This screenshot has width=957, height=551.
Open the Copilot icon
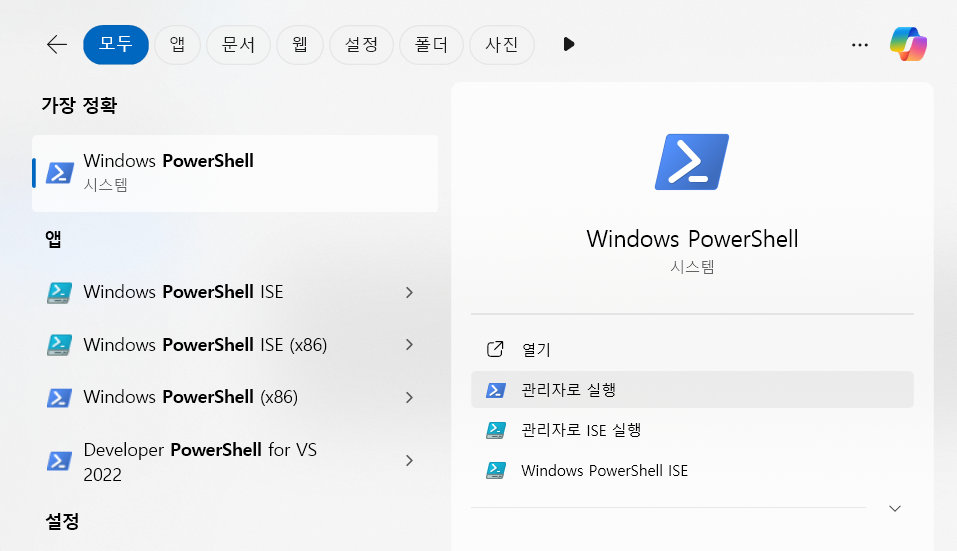coord(908,44)
